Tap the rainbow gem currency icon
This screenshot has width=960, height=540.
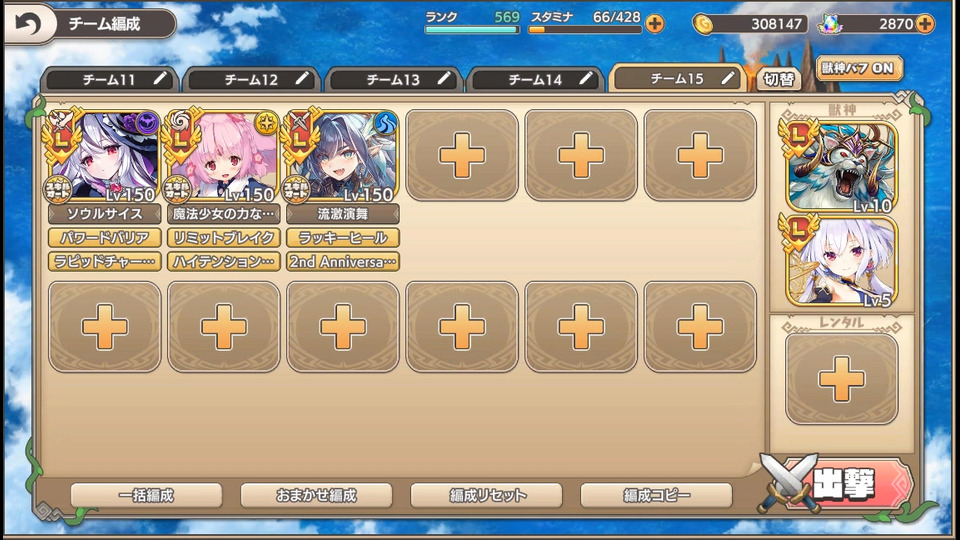point(830,24)
